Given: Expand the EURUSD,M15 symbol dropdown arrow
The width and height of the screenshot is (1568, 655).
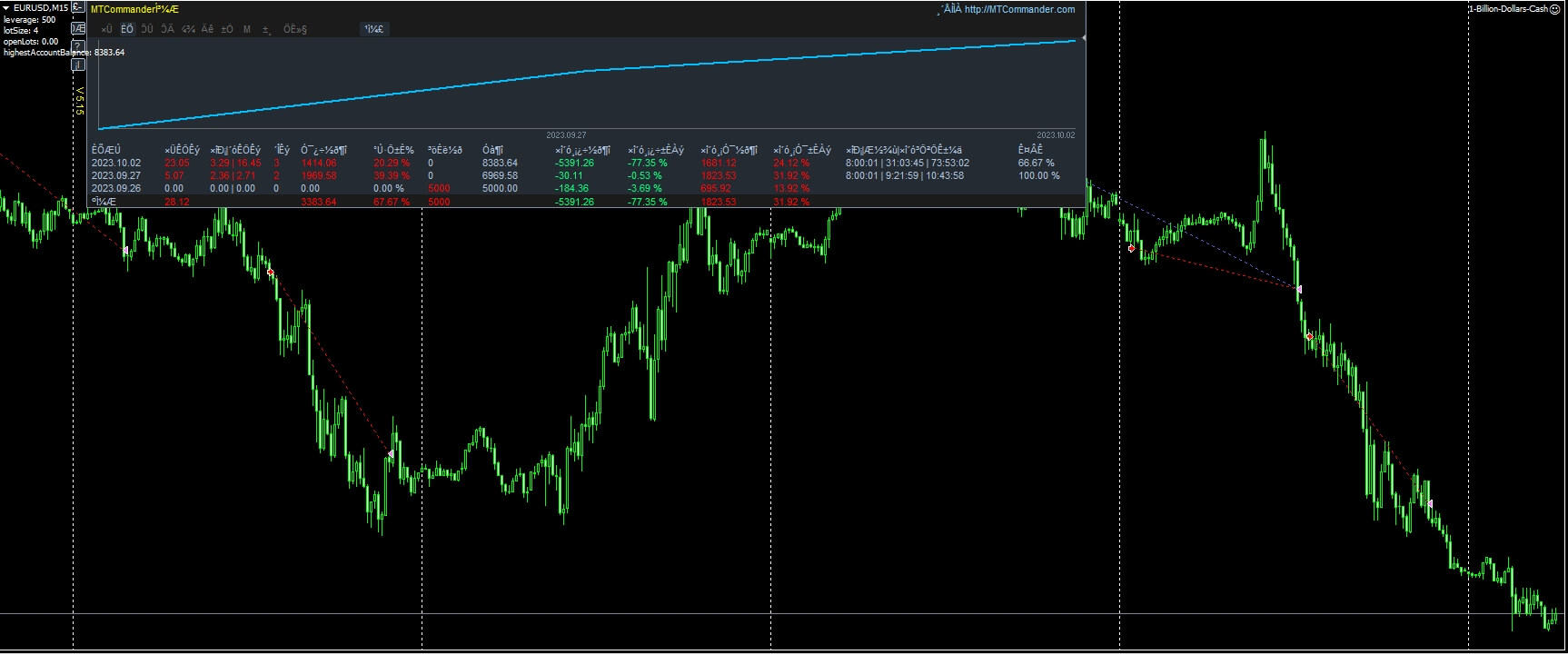Looking at the screenshot, I should [x=6, y=7].
